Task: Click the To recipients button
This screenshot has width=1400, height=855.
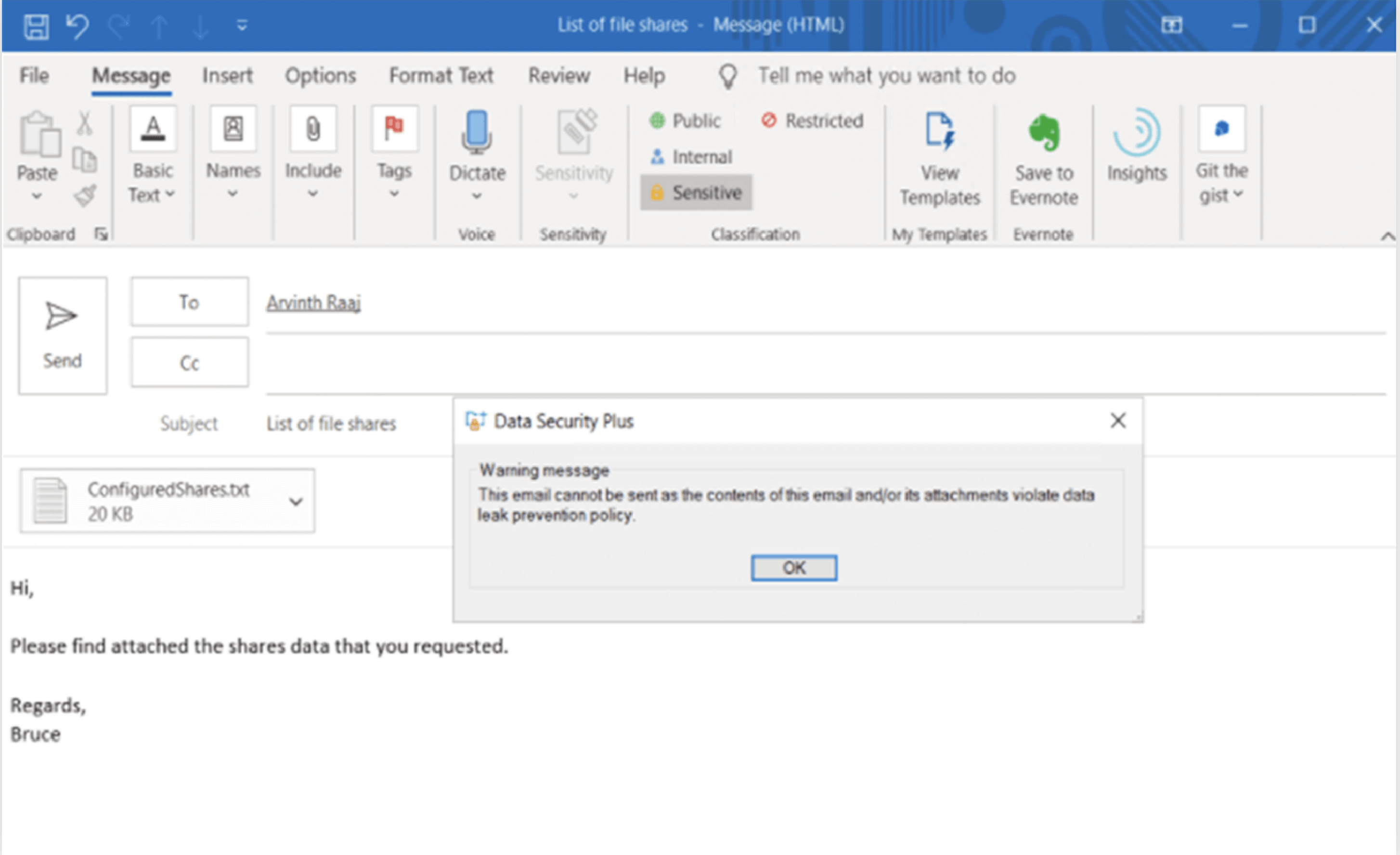Action: tap(189, 302)
